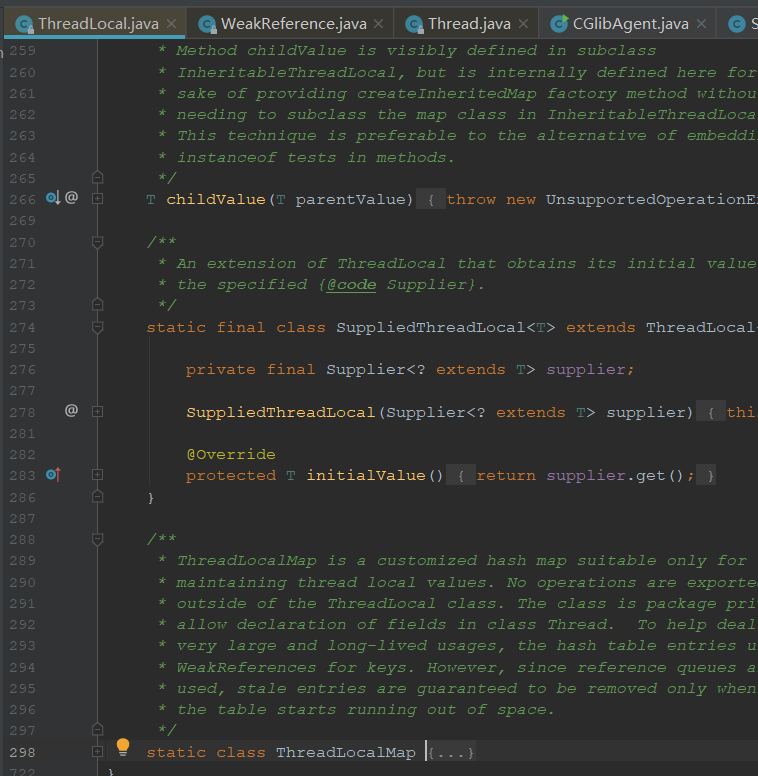Click the folded {...} placeholder after ThreadLocalMap
Viewport: 758px width, 776px height.
[451, 753]
